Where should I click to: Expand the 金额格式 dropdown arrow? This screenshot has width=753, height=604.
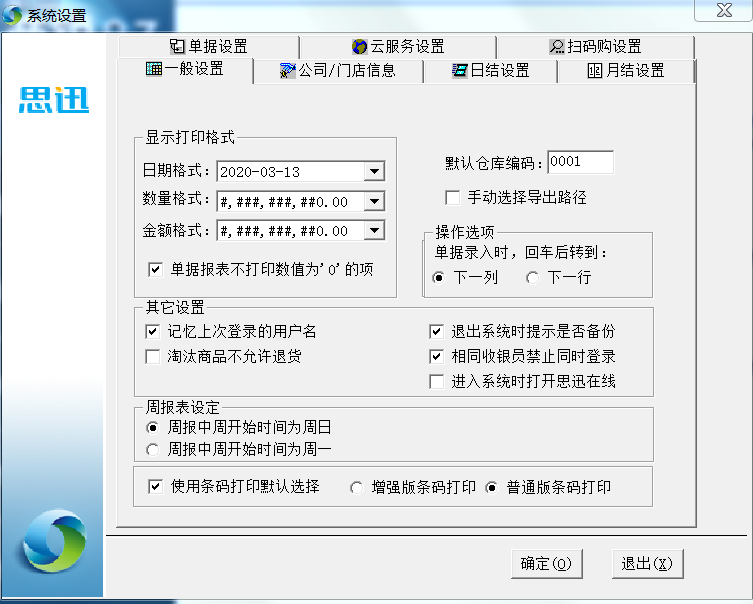[374, 231]
